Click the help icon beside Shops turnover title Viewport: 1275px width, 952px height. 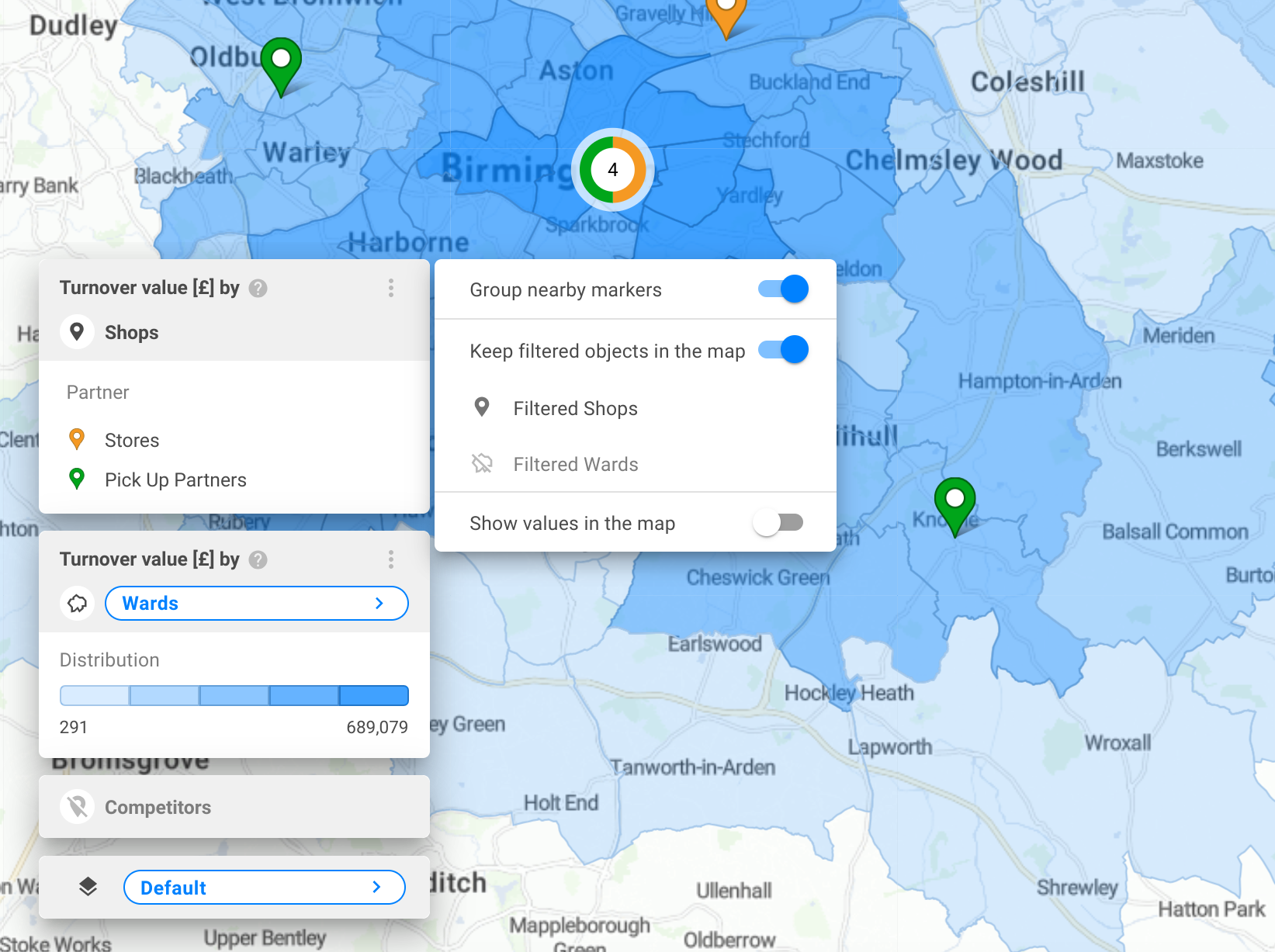(258, 289)
